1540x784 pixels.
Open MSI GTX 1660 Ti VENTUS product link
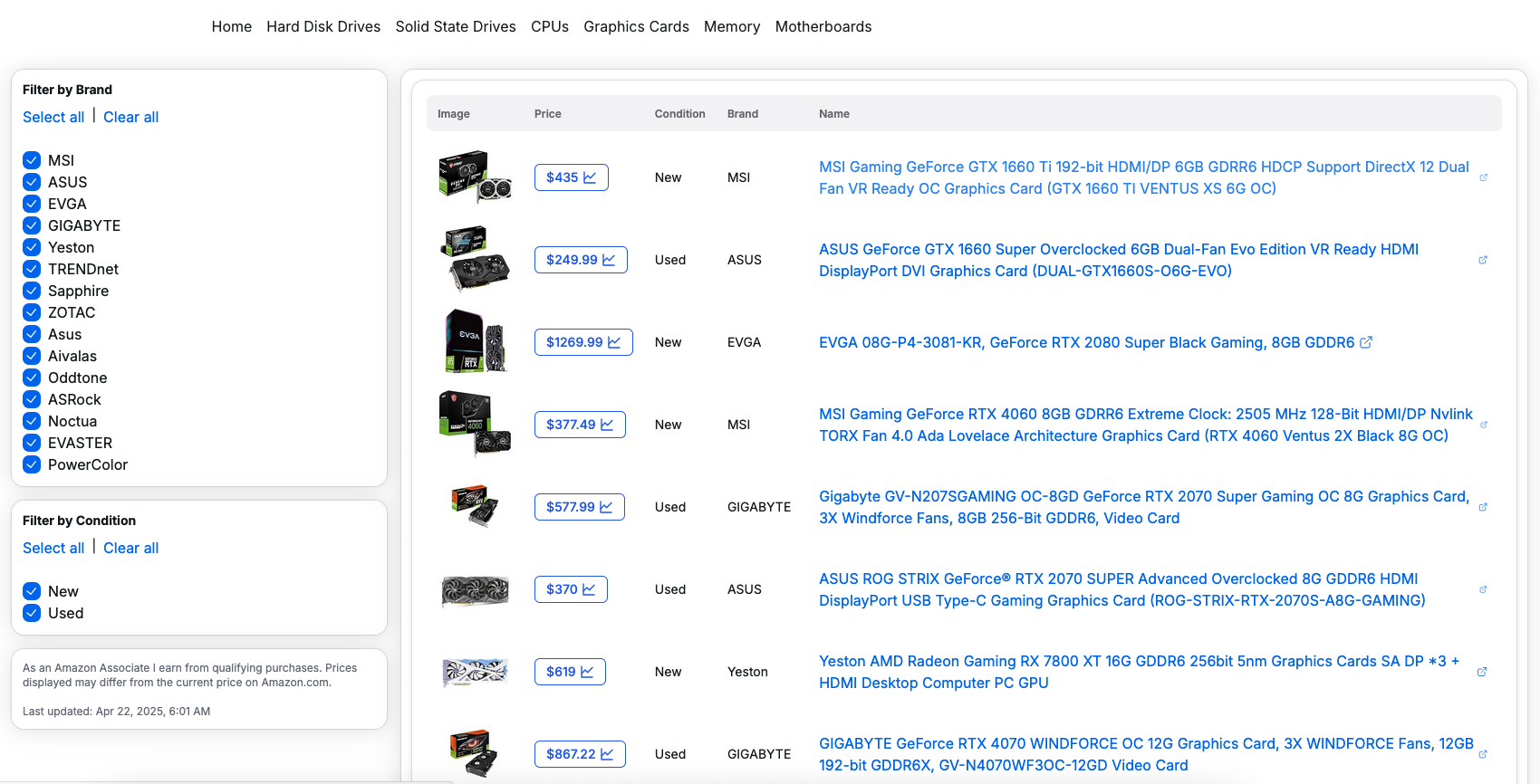click(x=1144, y=177)
